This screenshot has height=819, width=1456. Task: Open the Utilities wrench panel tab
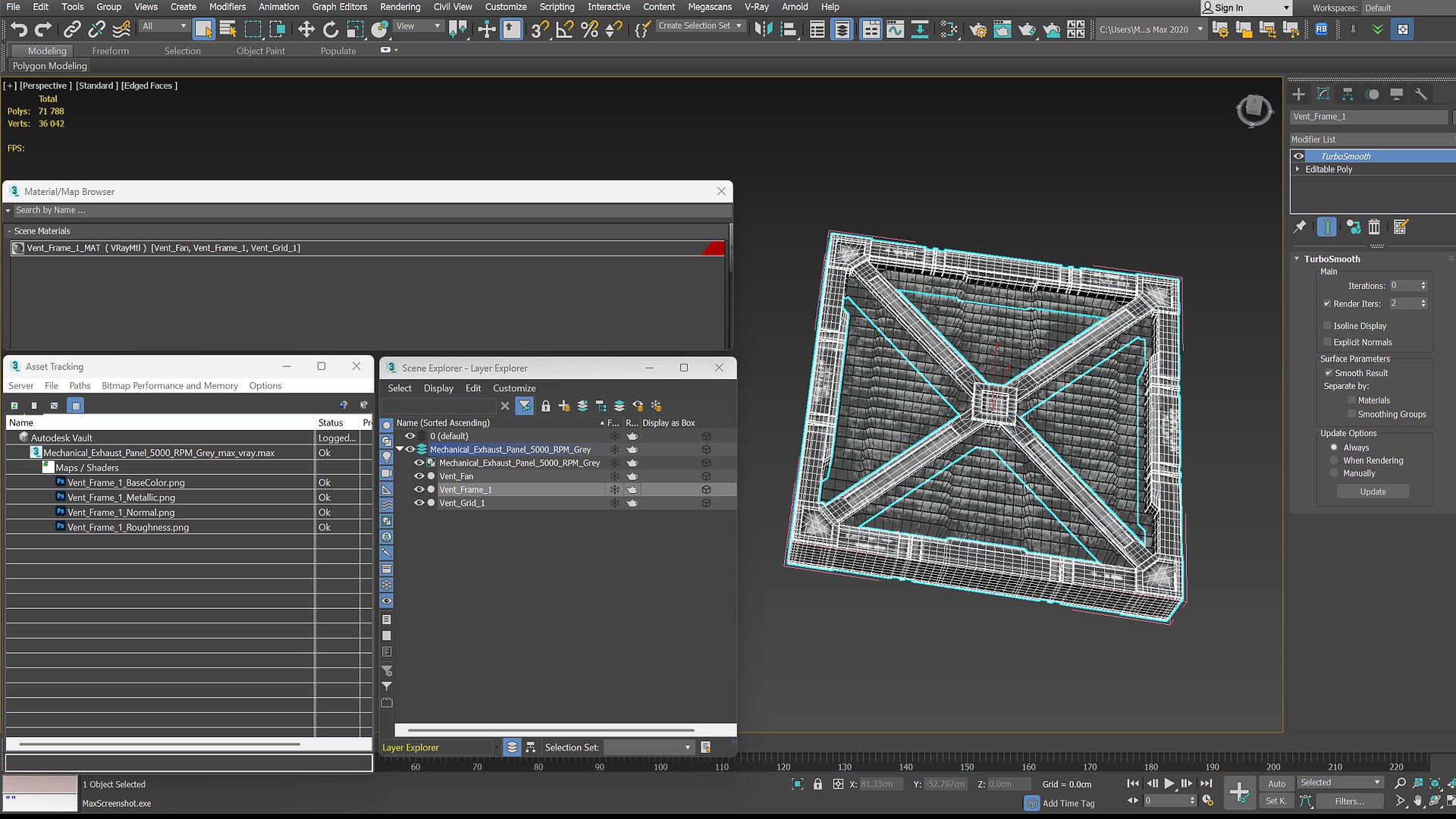point(1421,94)
